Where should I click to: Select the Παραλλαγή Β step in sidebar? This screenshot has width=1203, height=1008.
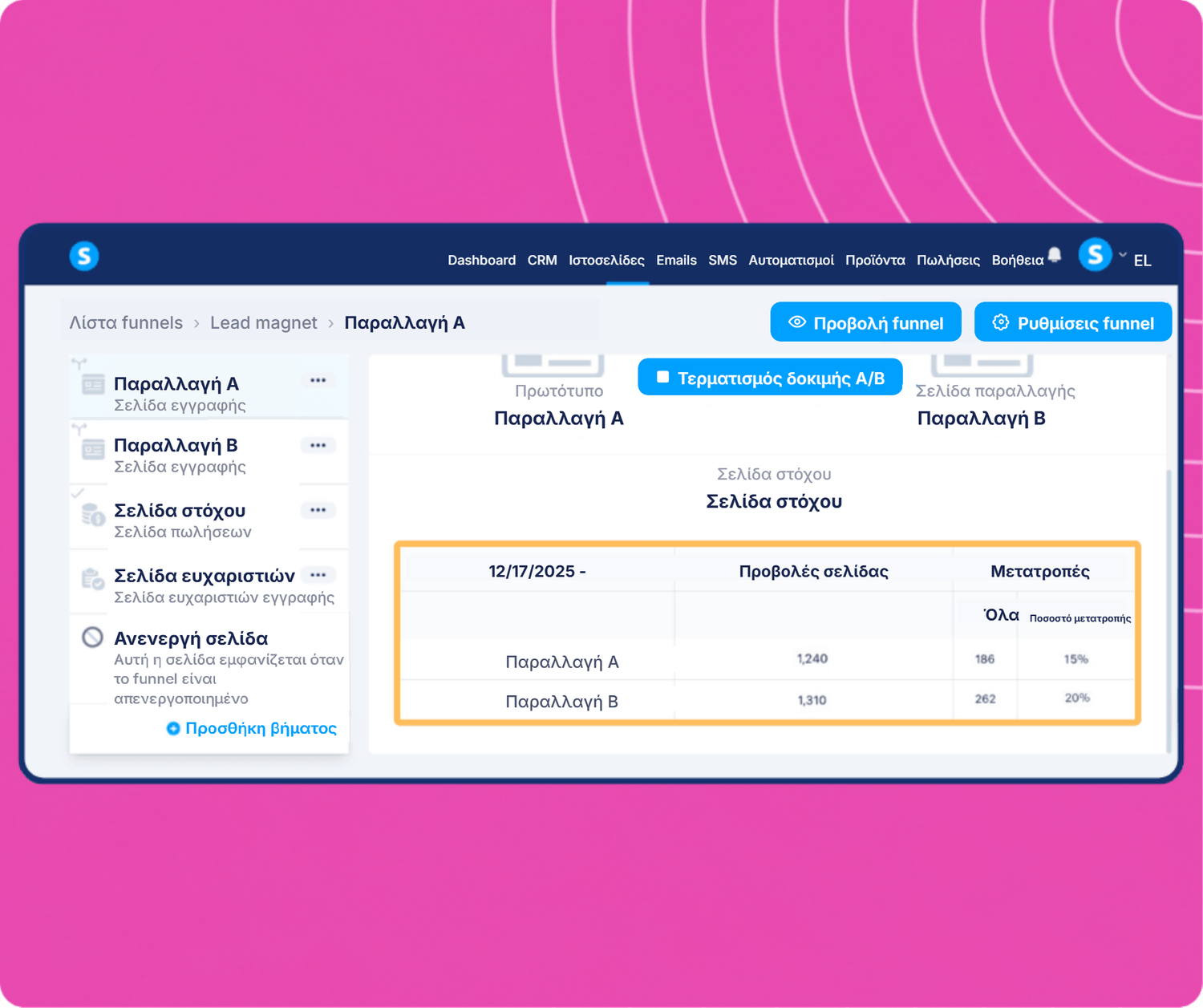pos(209,451)
